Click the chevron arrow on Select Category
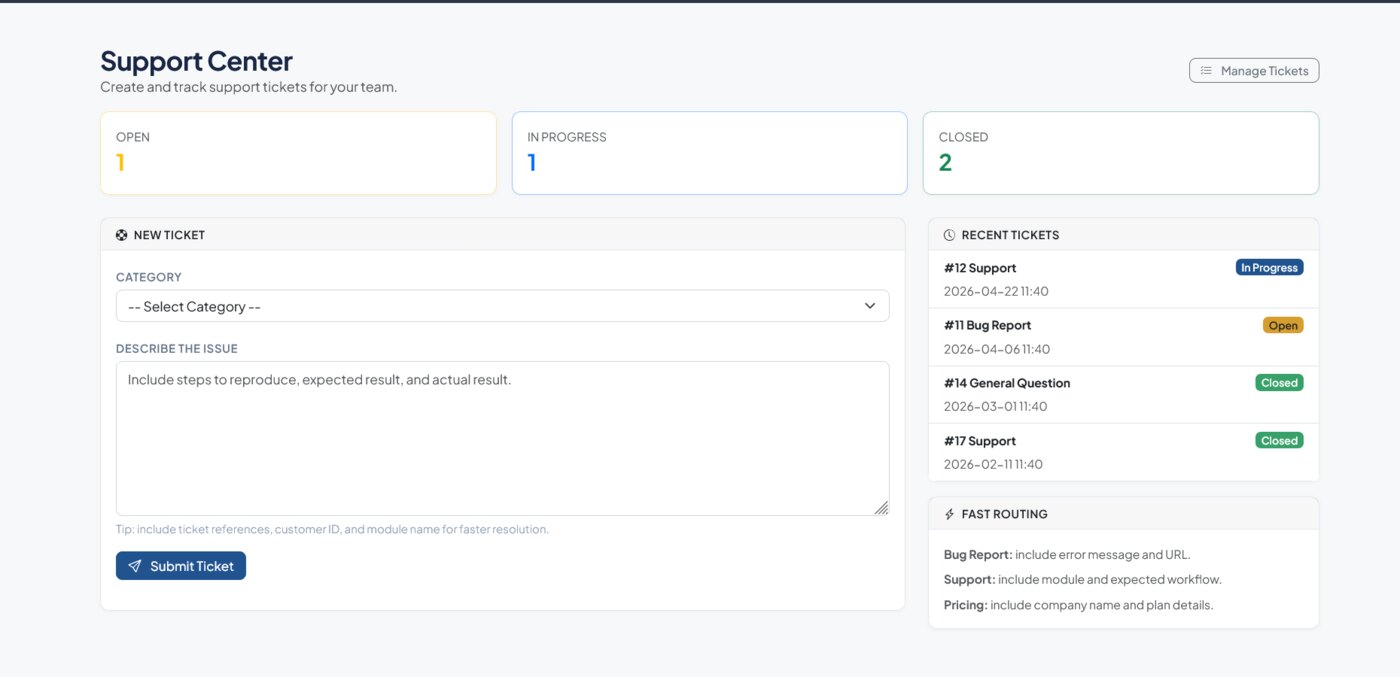 click(869, 306)
